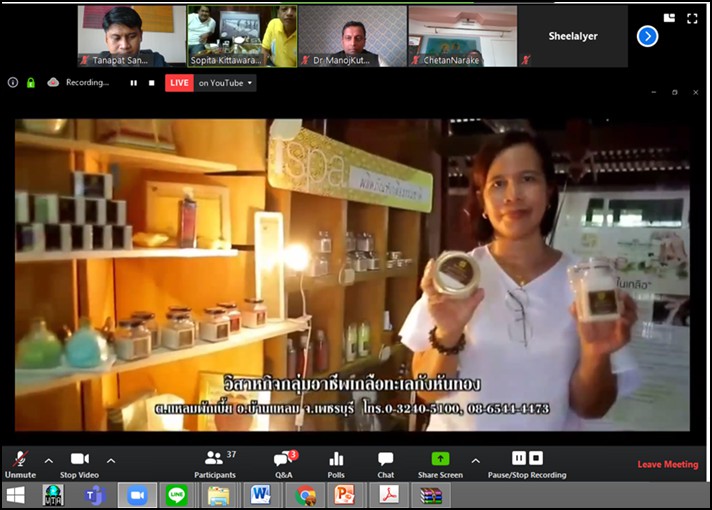Open the Chat panel

pos(385,460)
